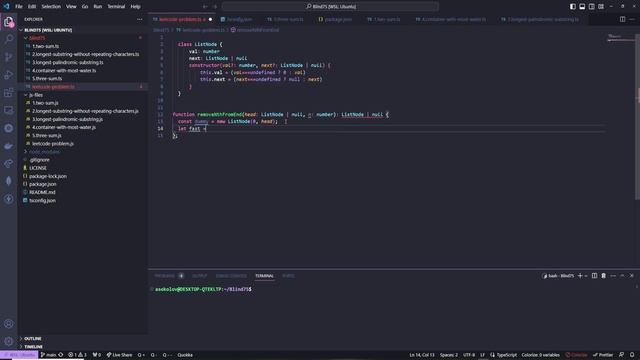The image size is (640, 360).
Task: Maximize the terminal panel size
Action: coord(622,276)
